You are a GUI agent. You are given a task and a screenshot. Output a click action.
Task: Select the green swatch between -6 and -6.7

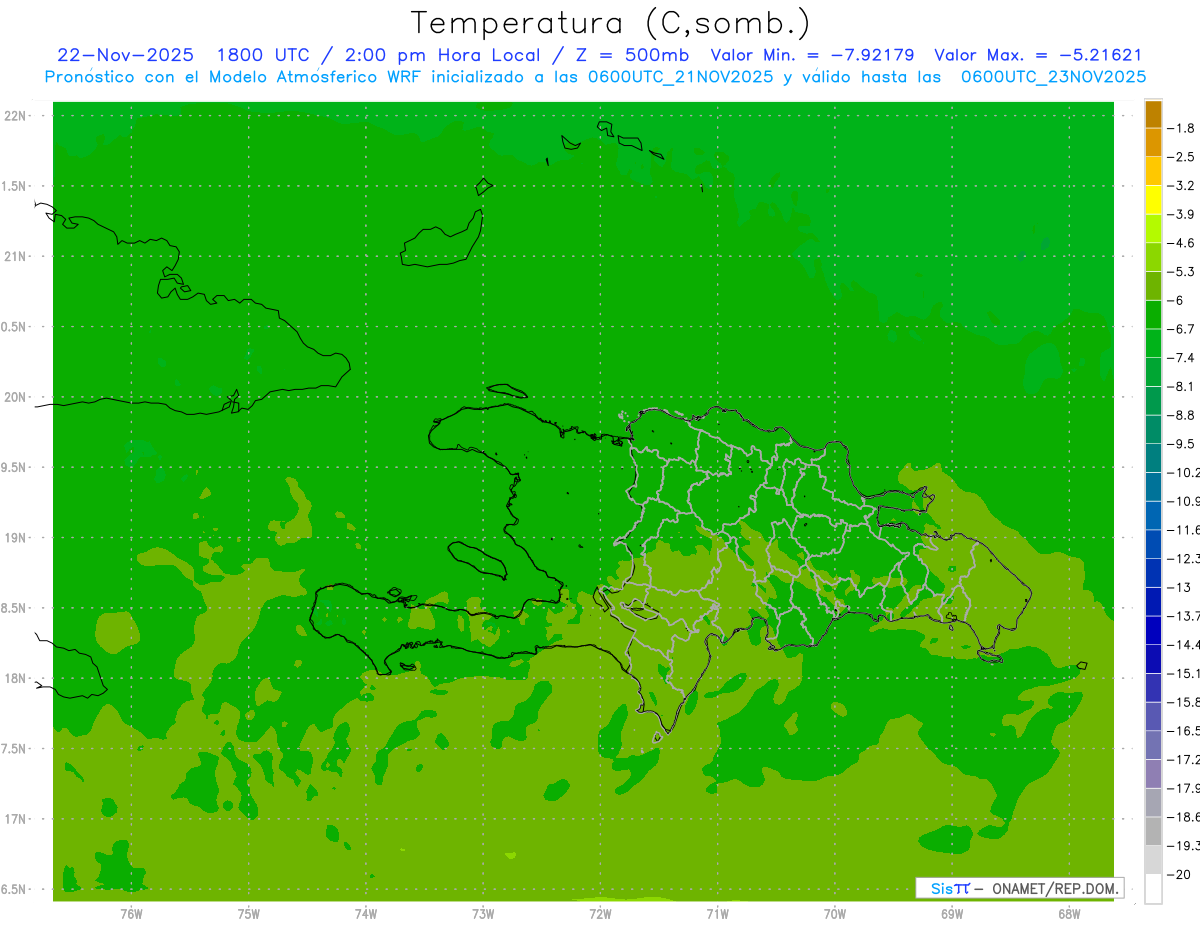coord(1153,315)
